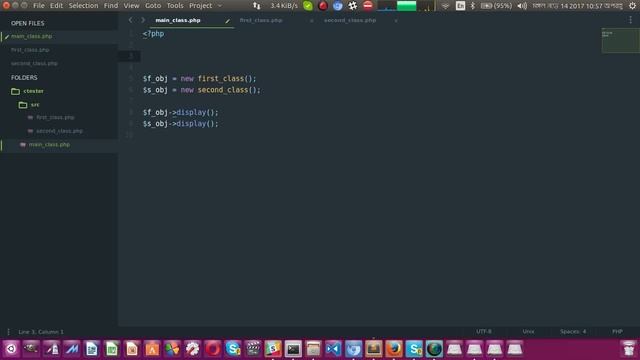
Task: Click the unsaved pencil icon on main_class.php tab
Action: coord(227,20)
